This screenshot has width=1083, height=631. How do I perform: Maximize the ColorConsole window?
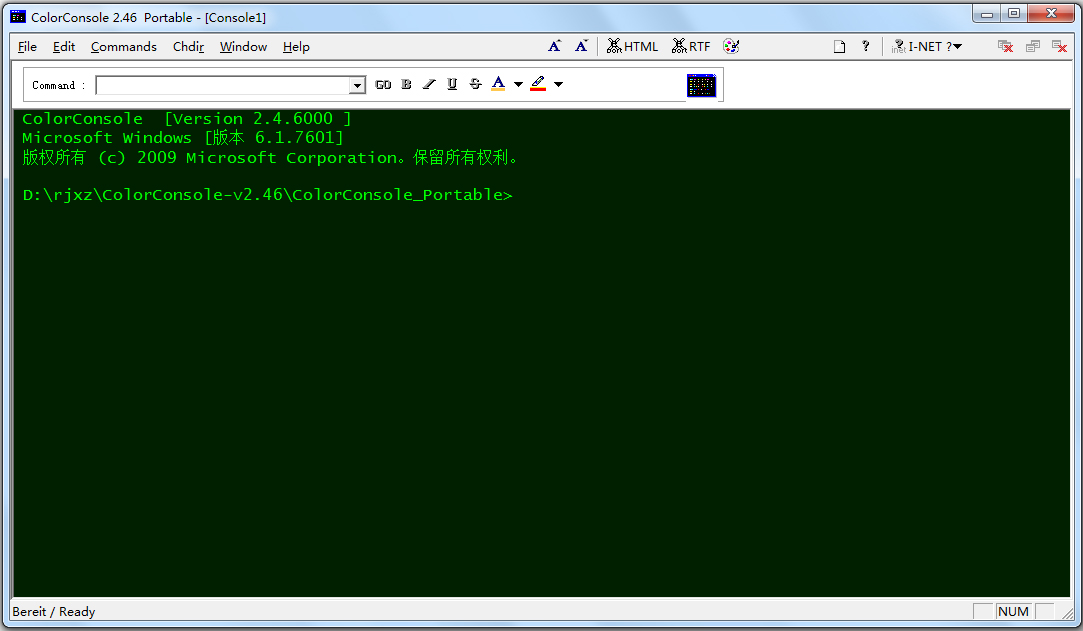click(x=1014, y=14)
